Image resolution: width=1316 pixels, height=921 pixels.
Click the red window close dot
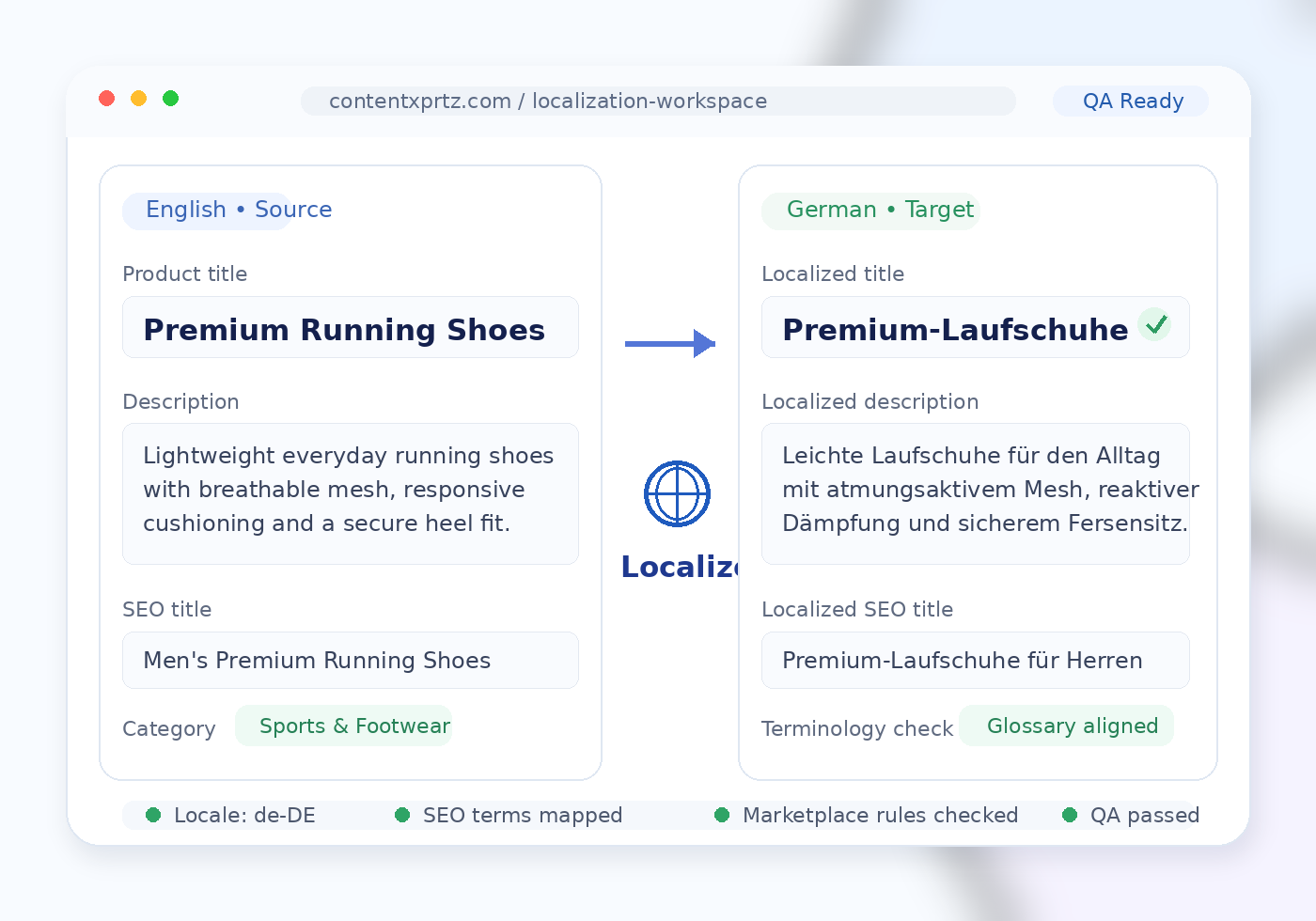tap(107, 99)
